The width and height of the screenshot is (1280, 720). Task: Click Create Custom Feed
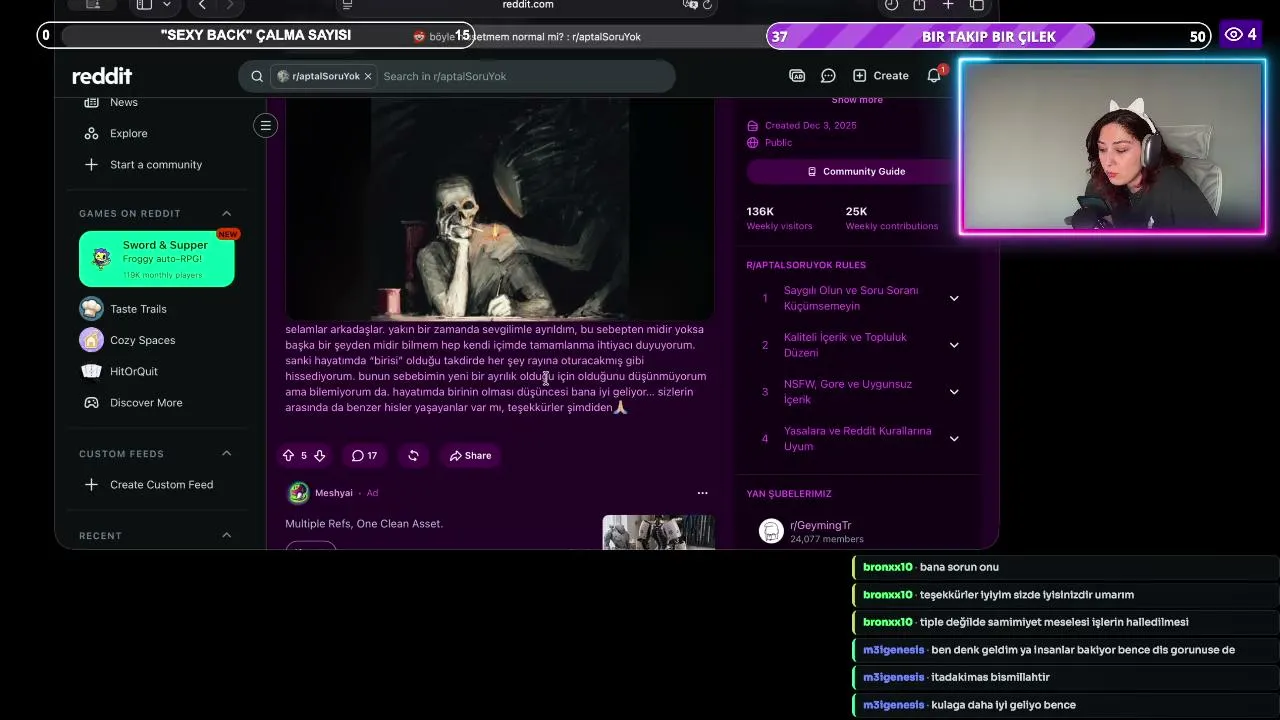click(161, 484)
